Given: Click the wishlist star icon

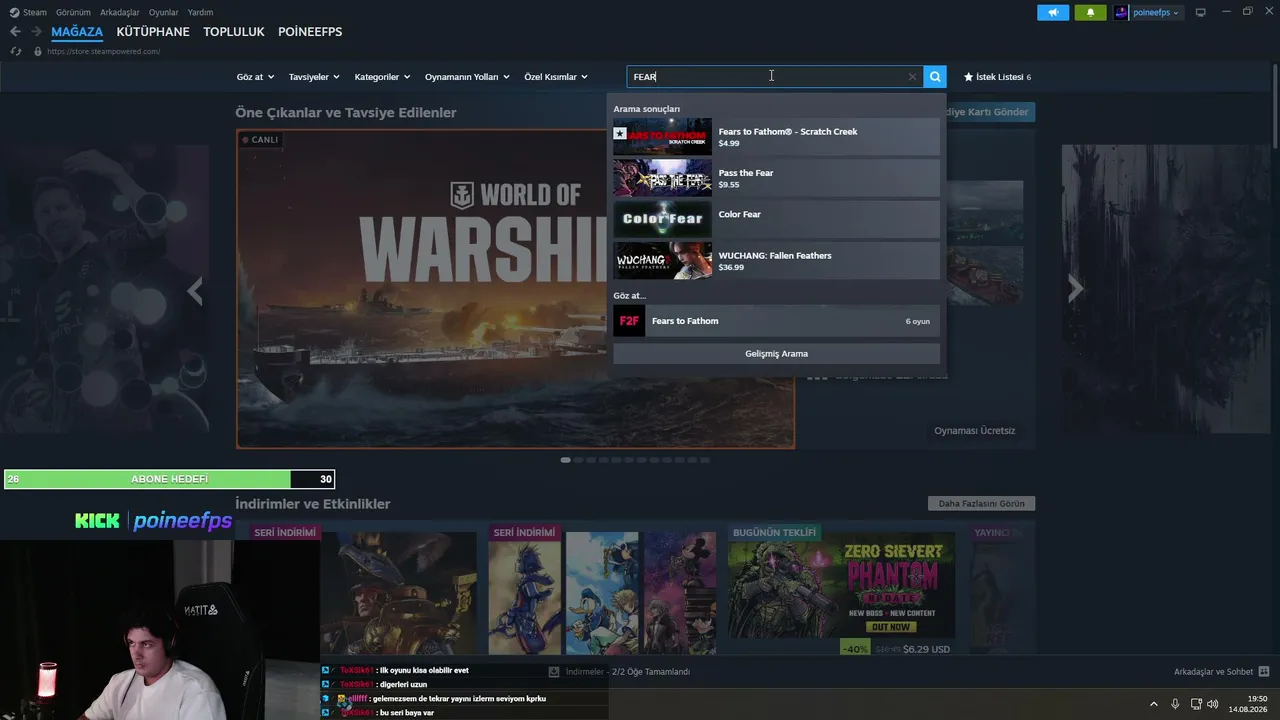Looking at the screenshot, I should coord(968,77).
